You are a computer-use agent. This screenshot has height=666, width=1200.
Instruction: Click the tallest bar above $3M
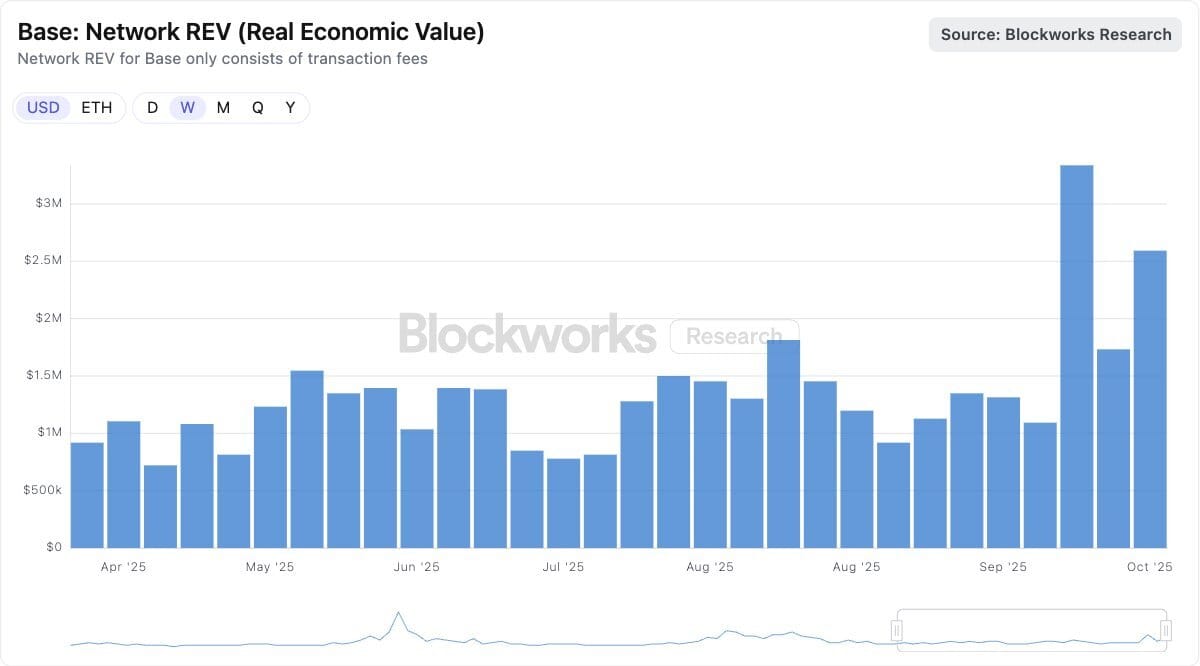(x=1076, y=356)
